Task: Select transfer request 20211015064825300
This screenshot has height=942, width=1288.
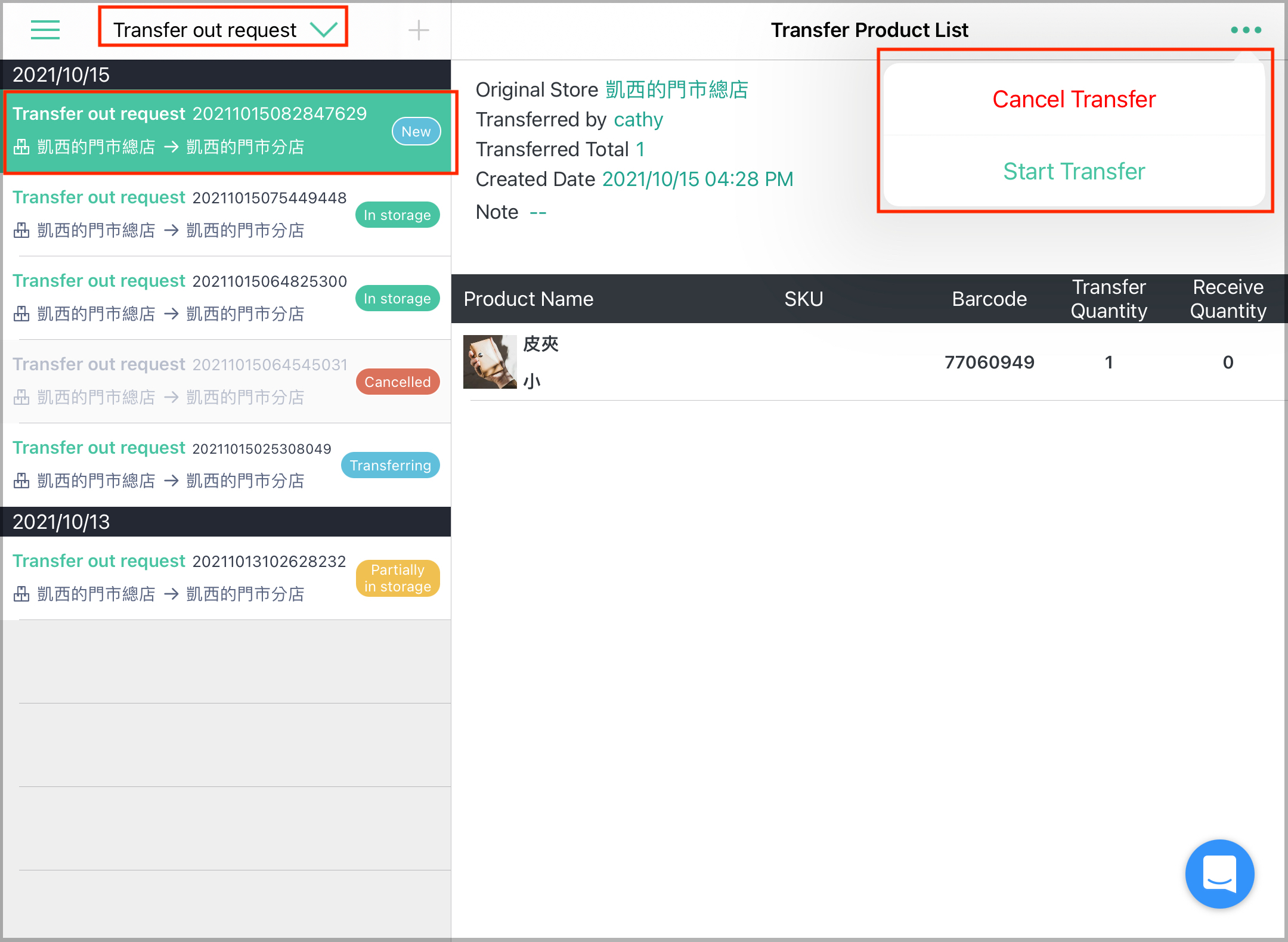Action: tap(227, 298)
